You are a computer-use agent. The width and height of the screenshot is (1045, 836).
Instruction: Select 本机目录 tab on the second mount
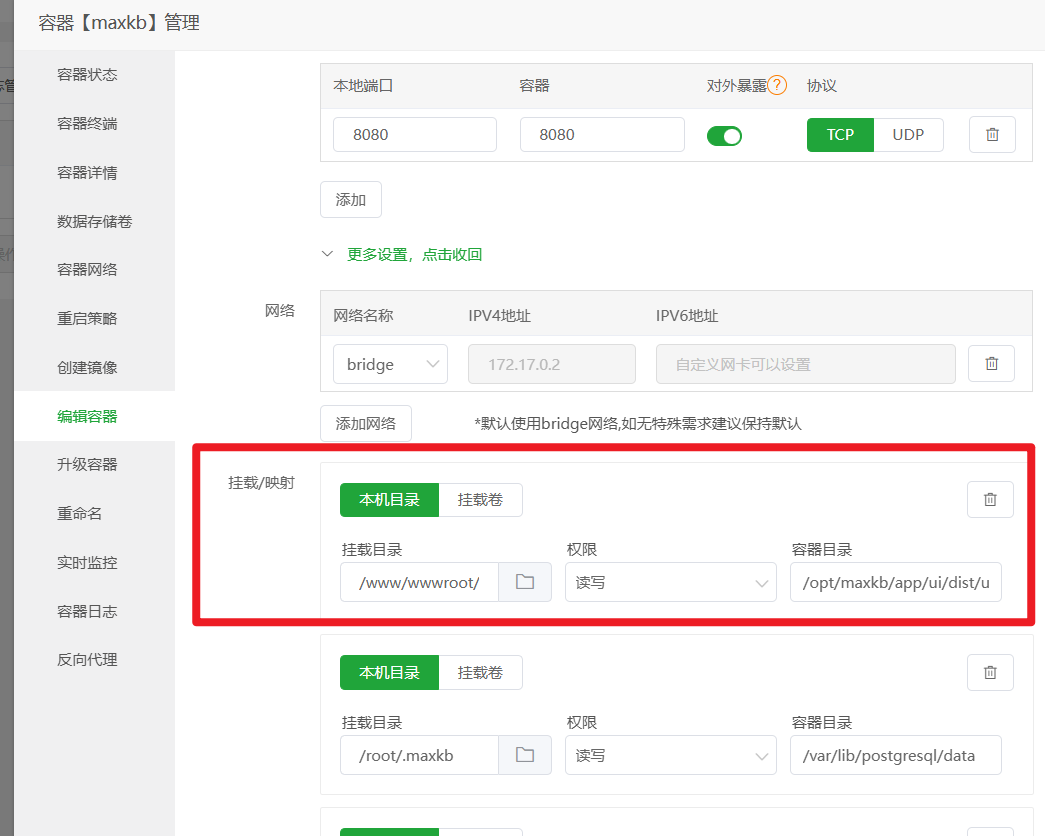tap(389, 672)
